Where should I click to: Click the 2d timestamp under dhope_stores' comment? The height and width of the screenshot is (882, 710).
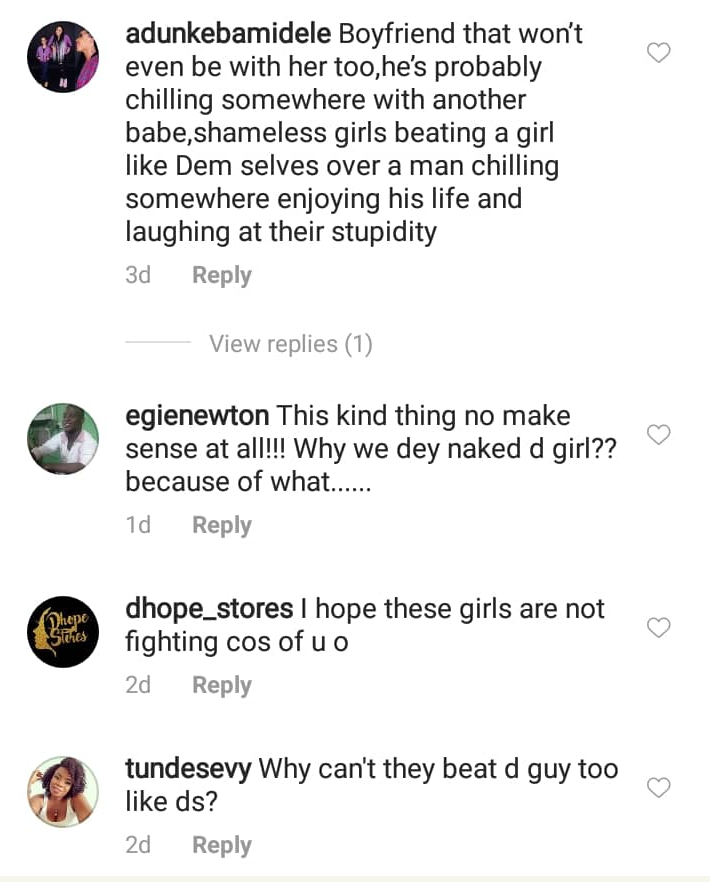click(138, 685)
